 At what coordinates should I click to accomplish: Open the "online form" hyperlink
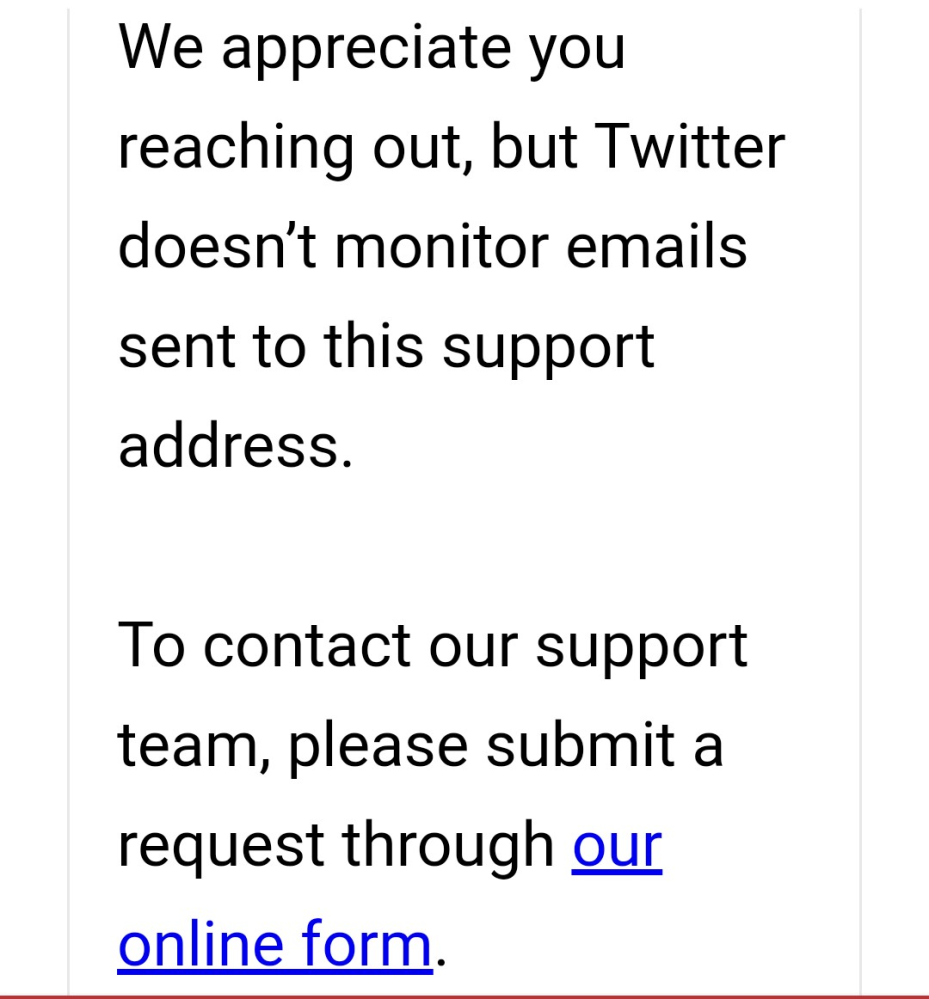(x=275, y=945)
